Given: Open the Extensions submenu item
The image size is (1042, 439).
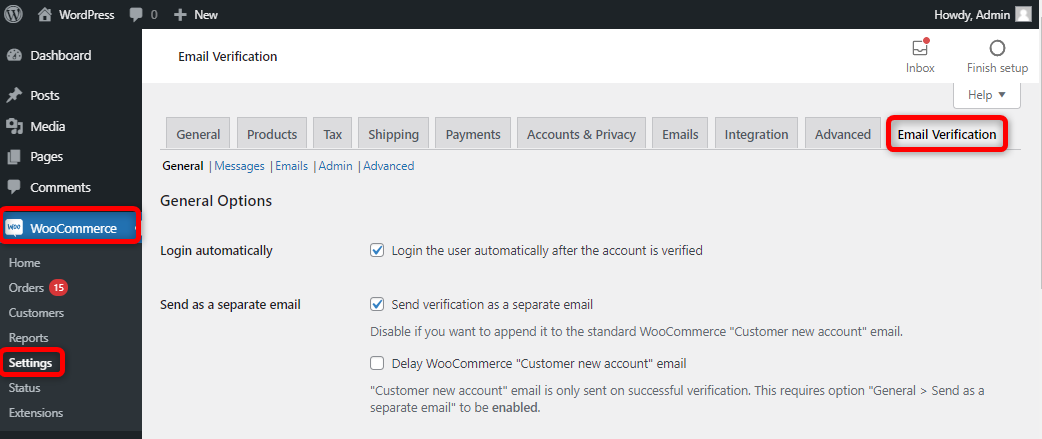Looking at the screenshot, I should pos(36,412).
